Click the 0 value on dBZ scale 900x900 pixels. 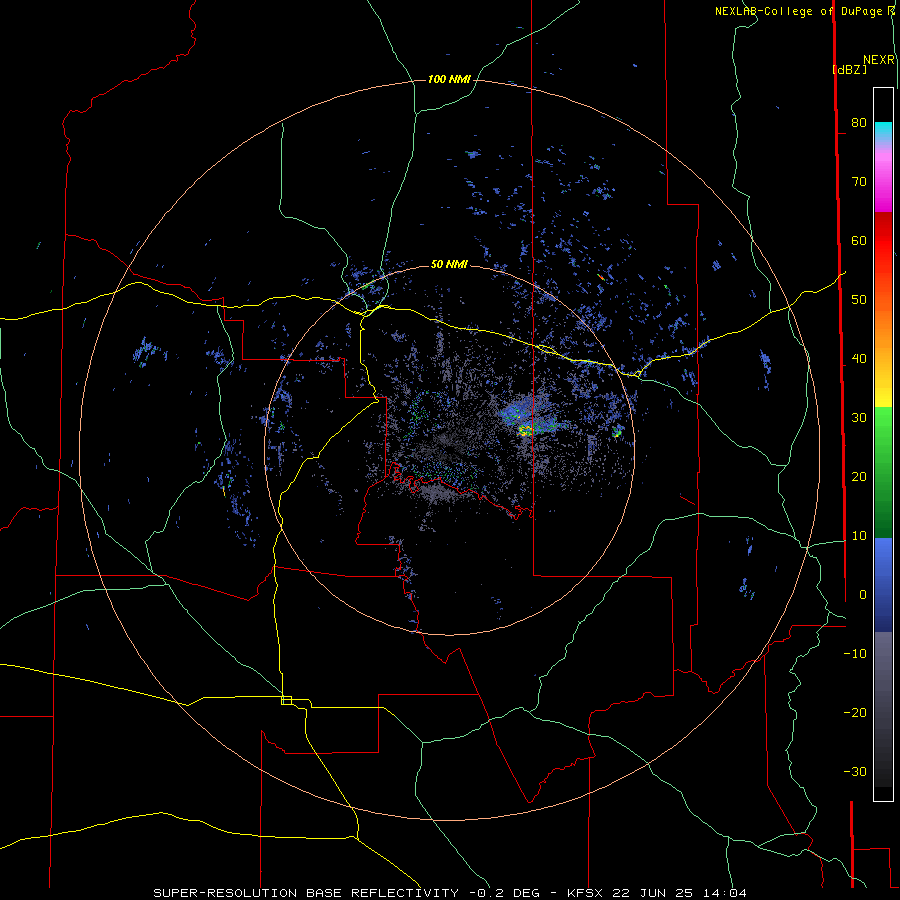click(x=863, y=595)
